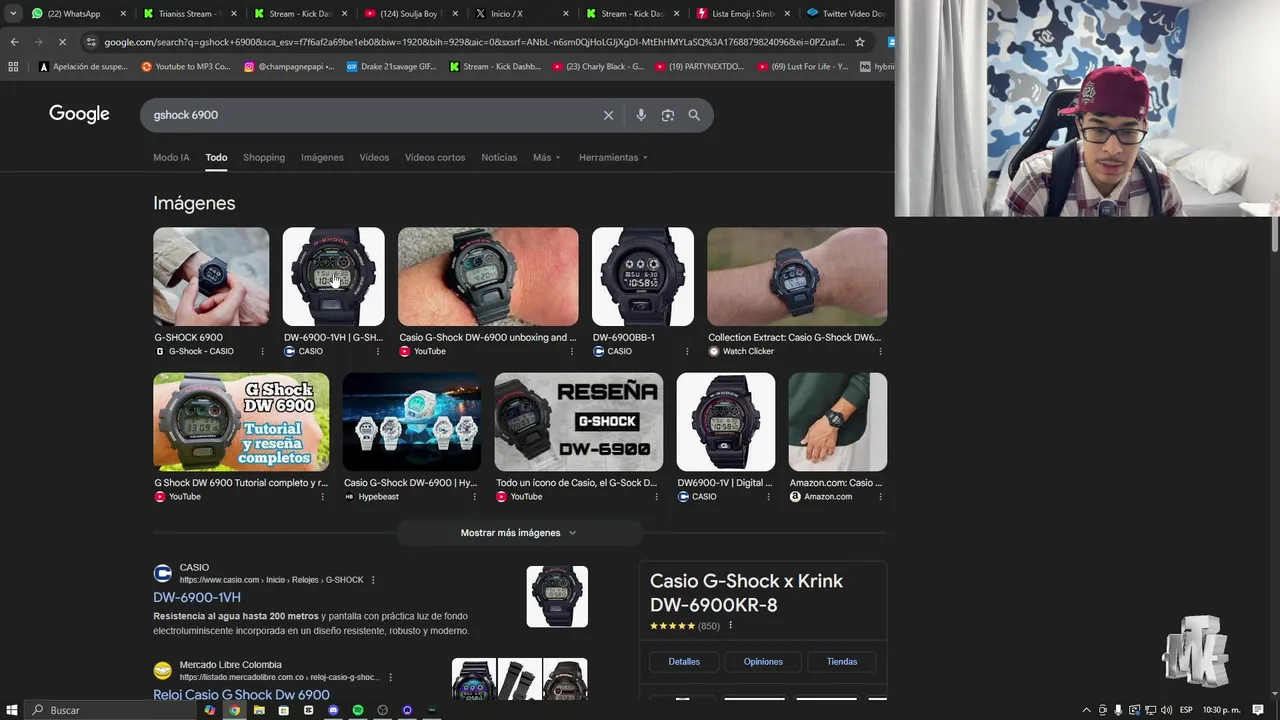This screenshot has width=1280, height=720.
Task: Open options for Casio unboxing YouTube image result
Action: pos(572,351)
